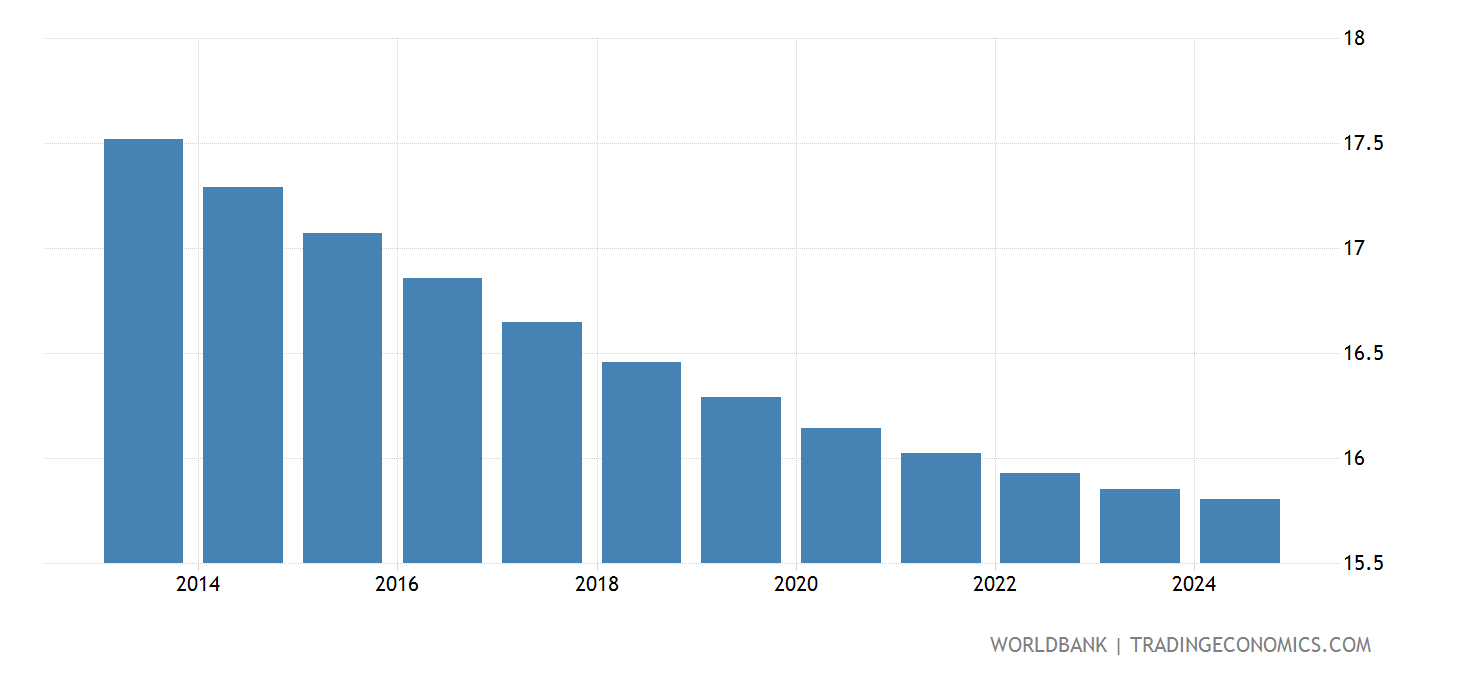Click the 2016 axis label
This screenshot has width=1460, height=680.
(x=397, y=584)
